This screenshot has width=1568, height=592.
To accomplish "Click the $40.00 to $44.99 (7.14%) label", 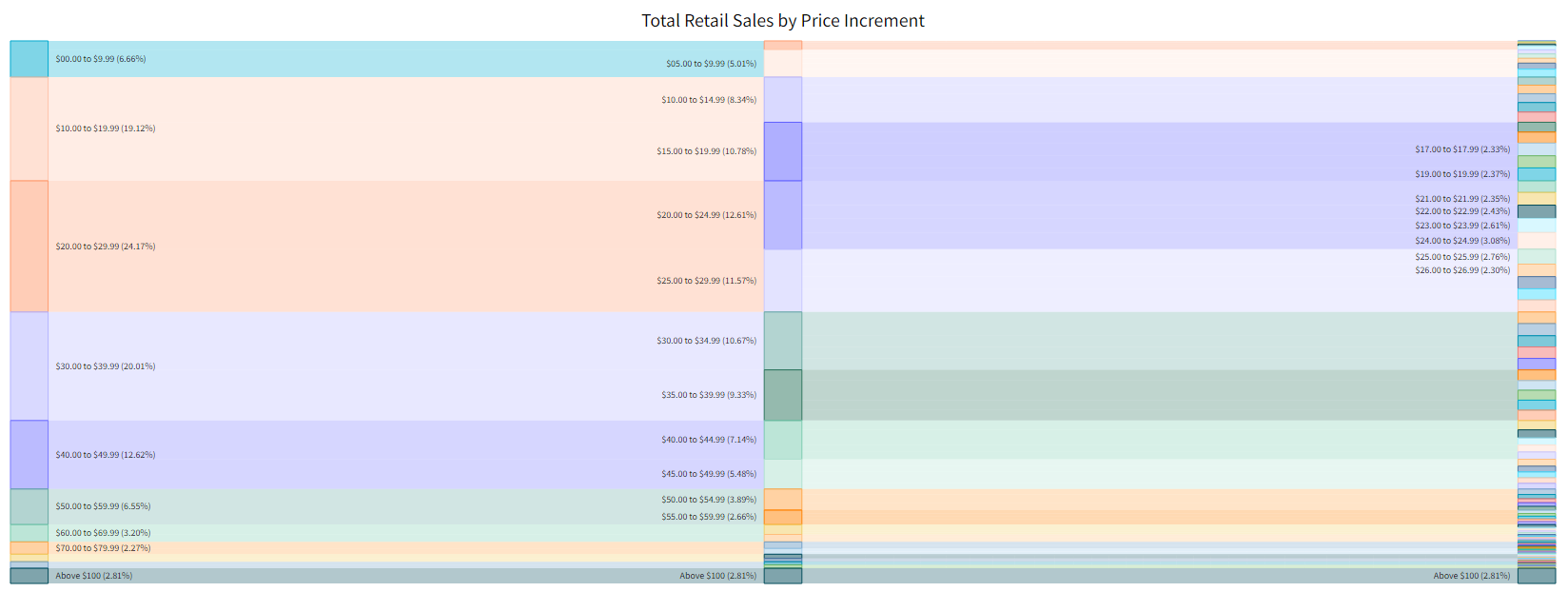I will coord(709,440).
